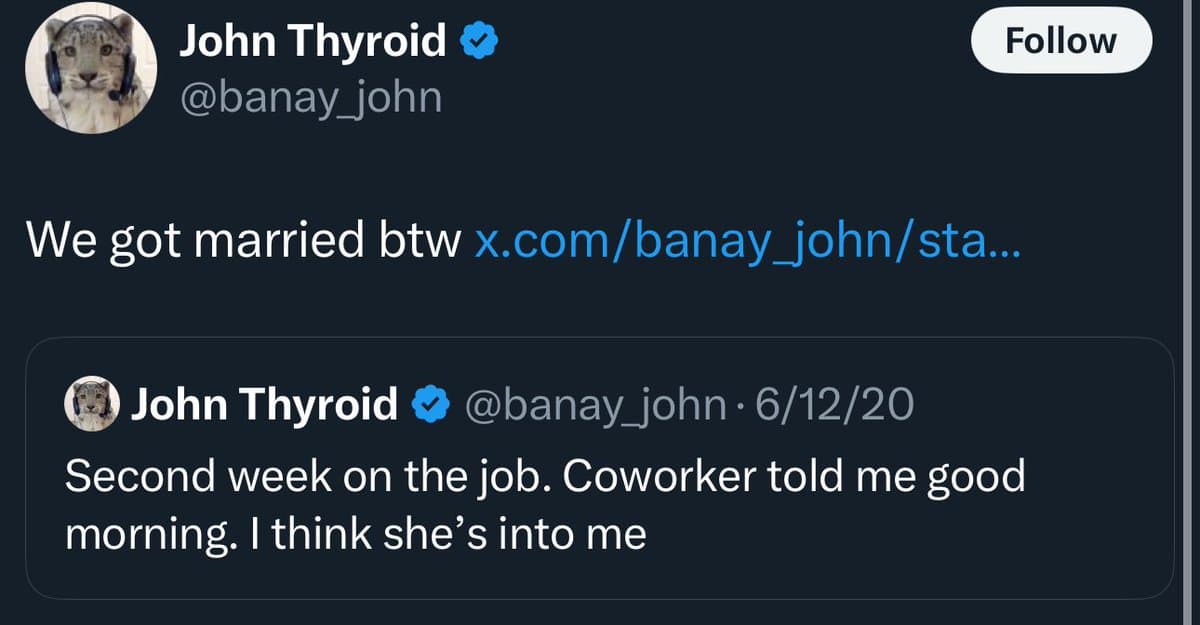Click the scrollbar on the right edge

(x=1187, y=300)
